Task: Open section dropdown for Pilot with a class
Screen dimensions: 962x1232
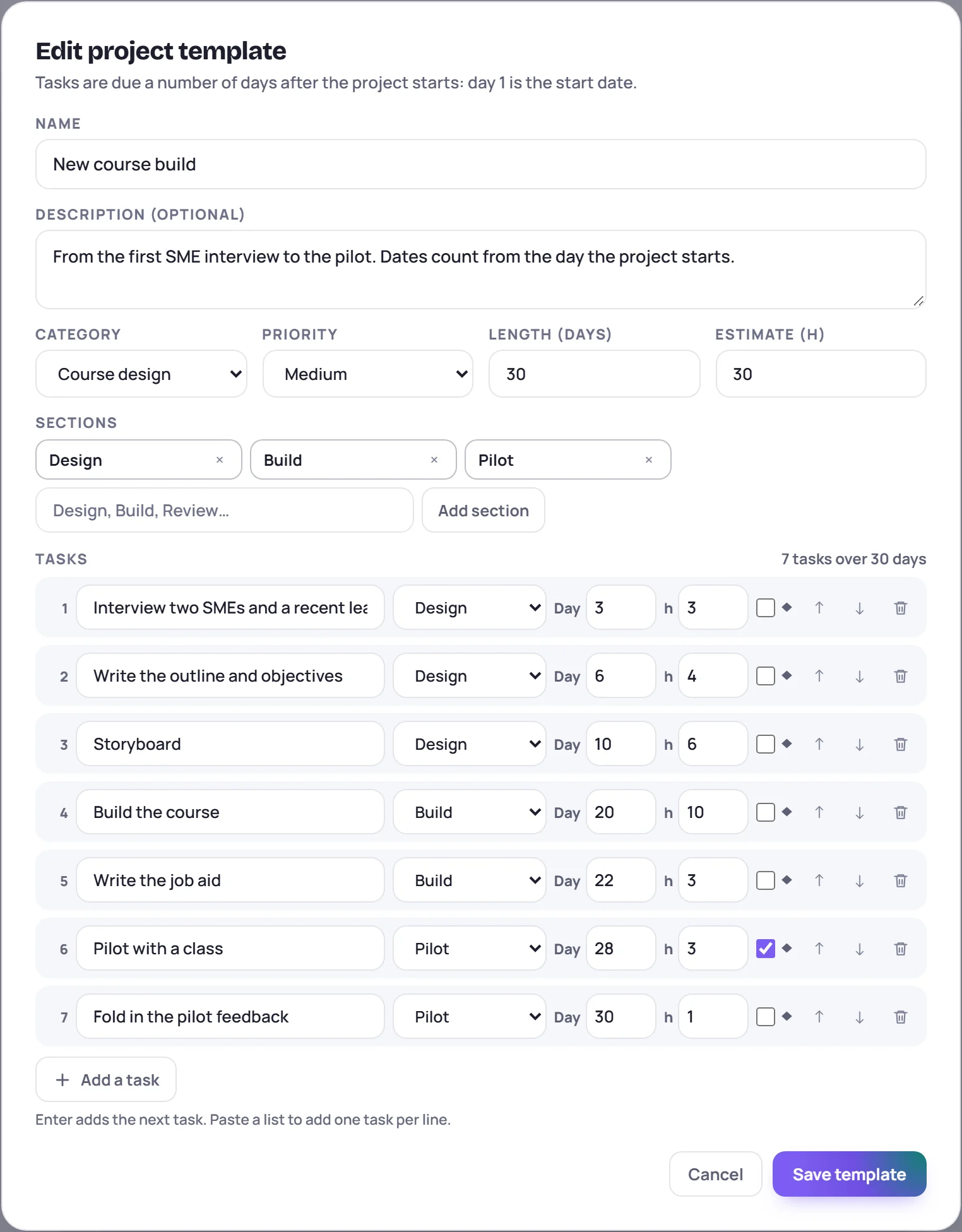Action: point(470,949)
